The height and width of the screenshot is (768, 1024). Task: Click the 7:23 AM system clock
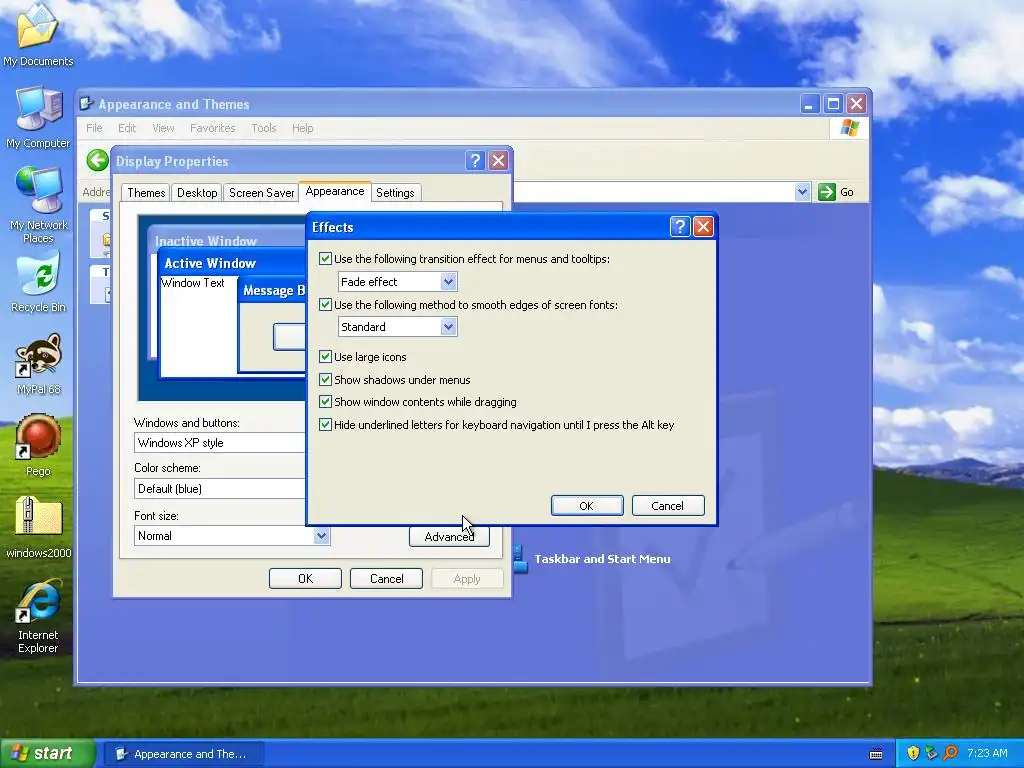tap(987, 753)
